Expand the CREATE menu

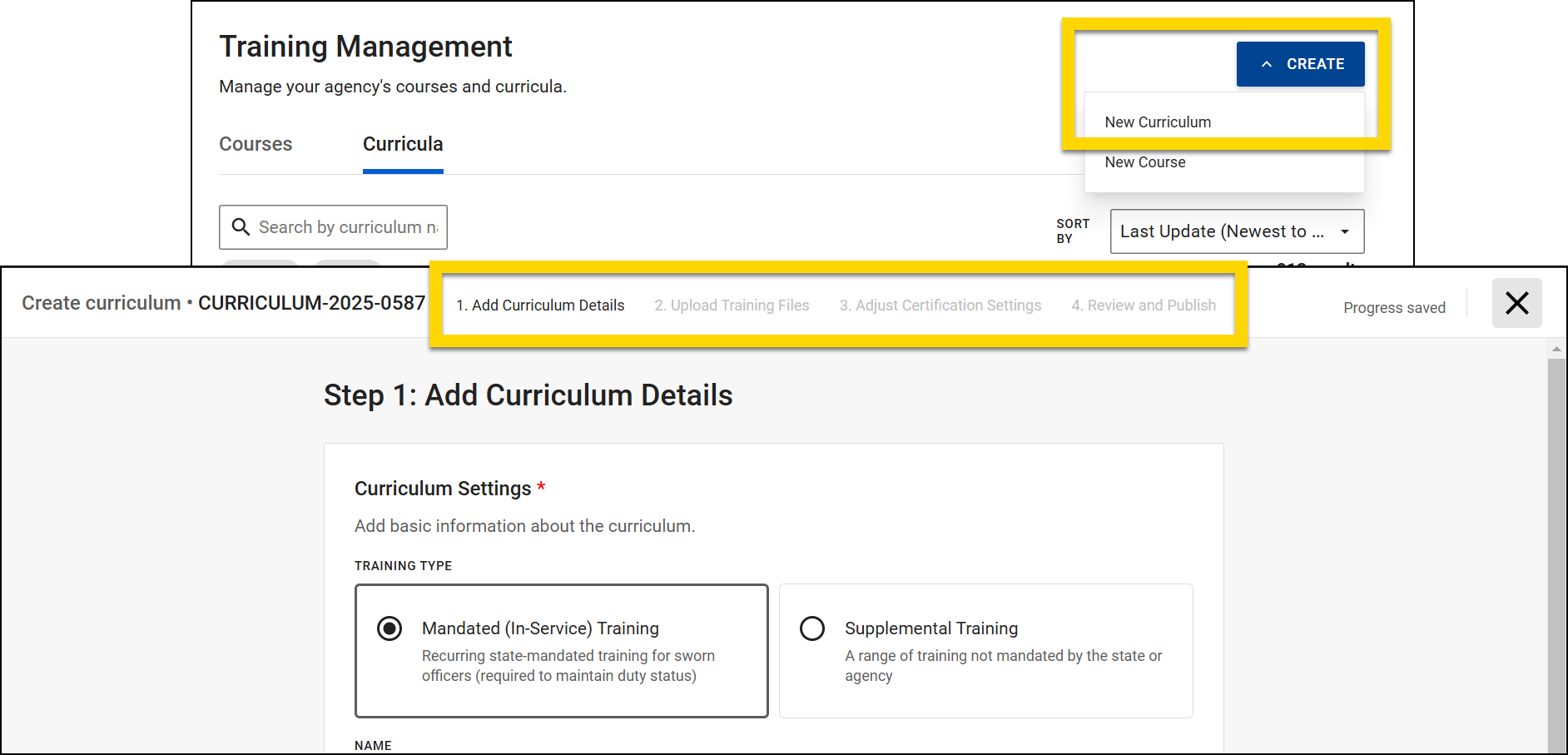click(x=1300, y=63)
